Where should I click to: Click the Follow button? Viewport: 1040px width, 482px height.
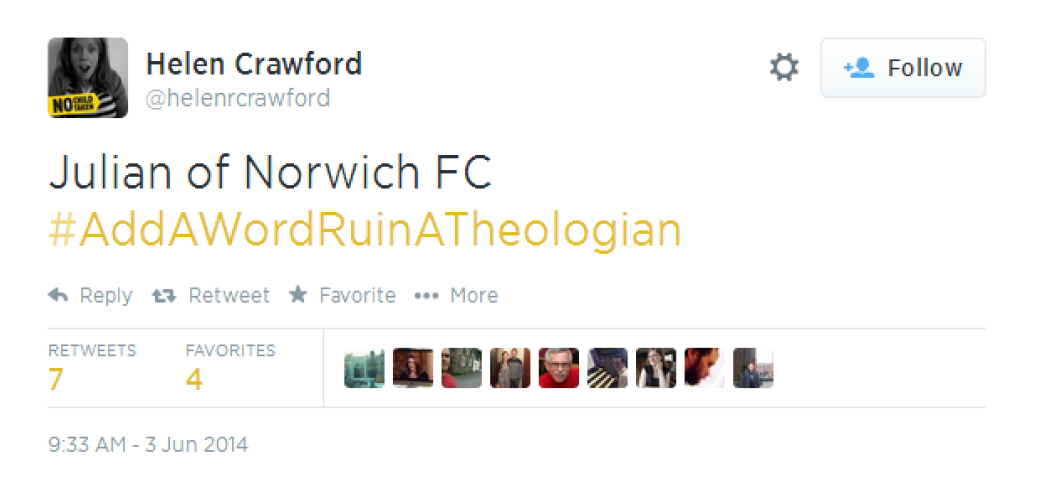tap(903, 68)
